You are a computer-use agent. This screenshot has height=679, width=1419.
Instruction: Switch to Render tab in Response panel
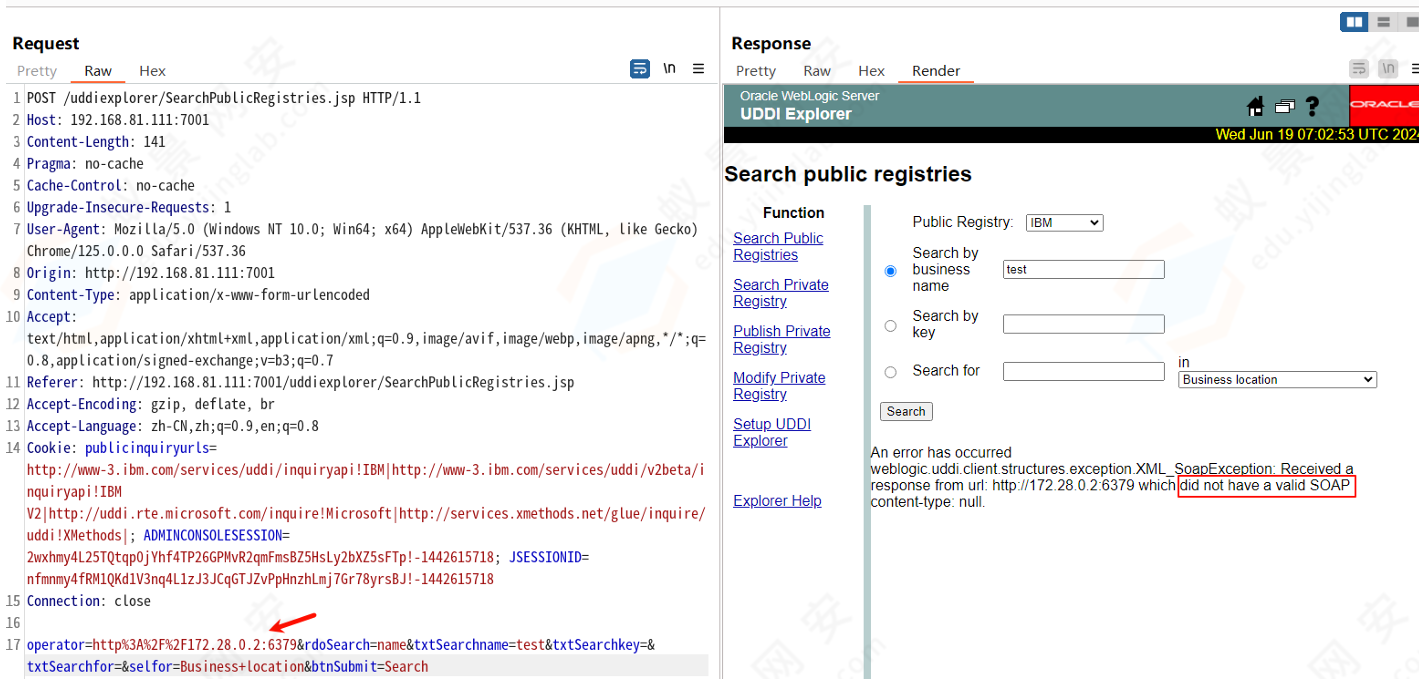(x=936, y=71)
